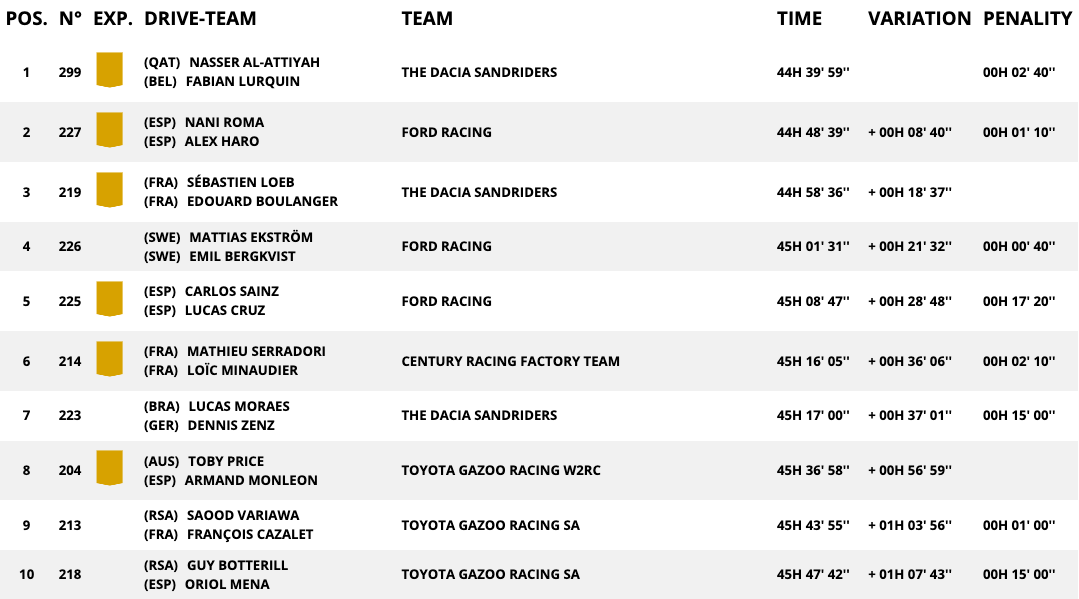Click the yellow badge next to Sébastien Loeb

pyautogui.click(x=109, y=190)
